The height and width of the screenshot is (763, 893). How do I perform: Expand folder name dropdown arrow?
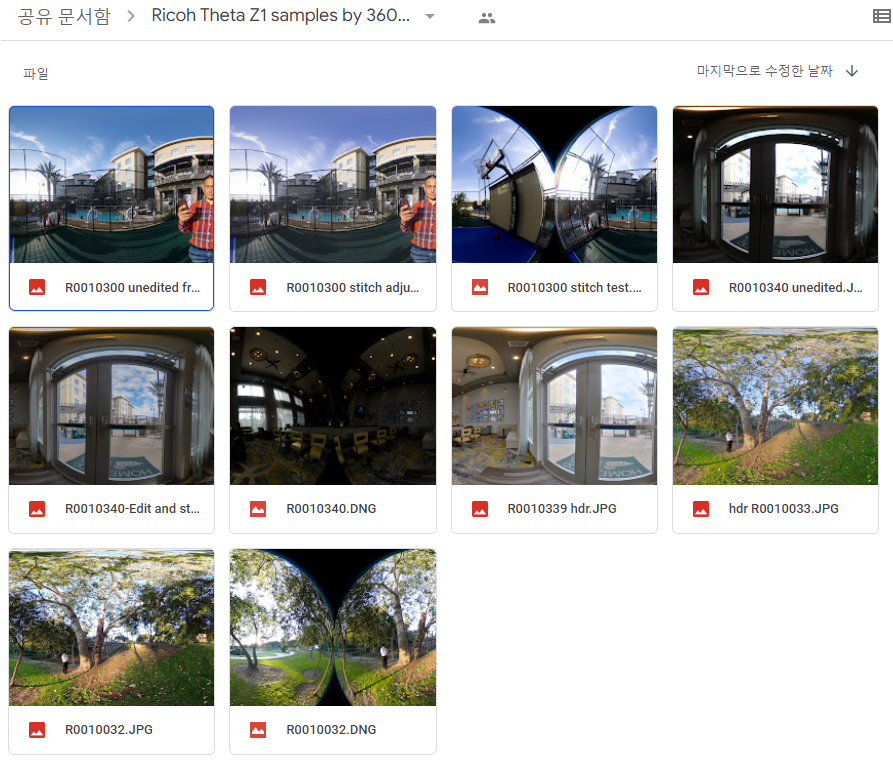point(430,17)
